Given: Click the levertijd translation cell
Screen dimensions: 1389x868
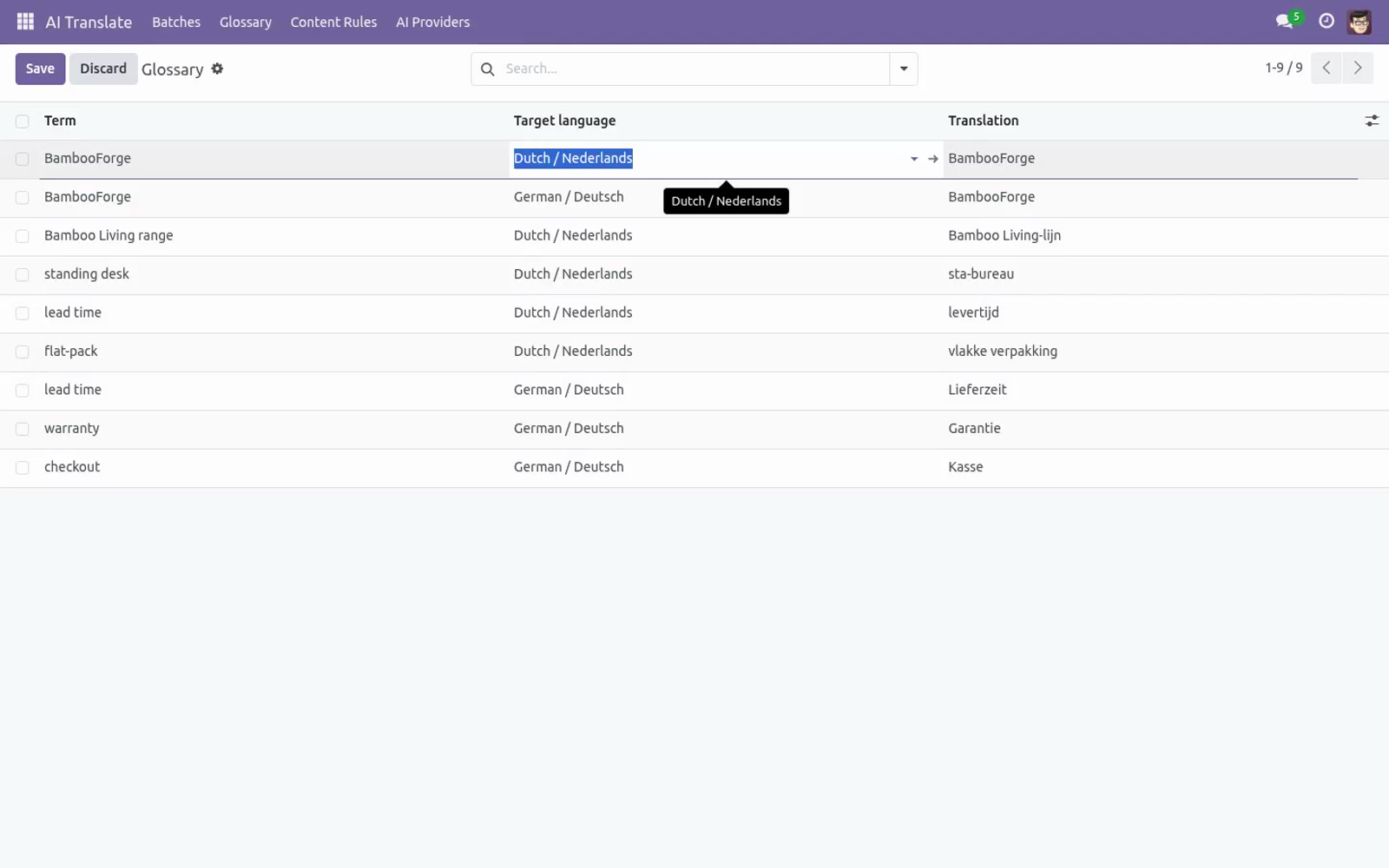Looking at the screenshot, I should point(973,312).
